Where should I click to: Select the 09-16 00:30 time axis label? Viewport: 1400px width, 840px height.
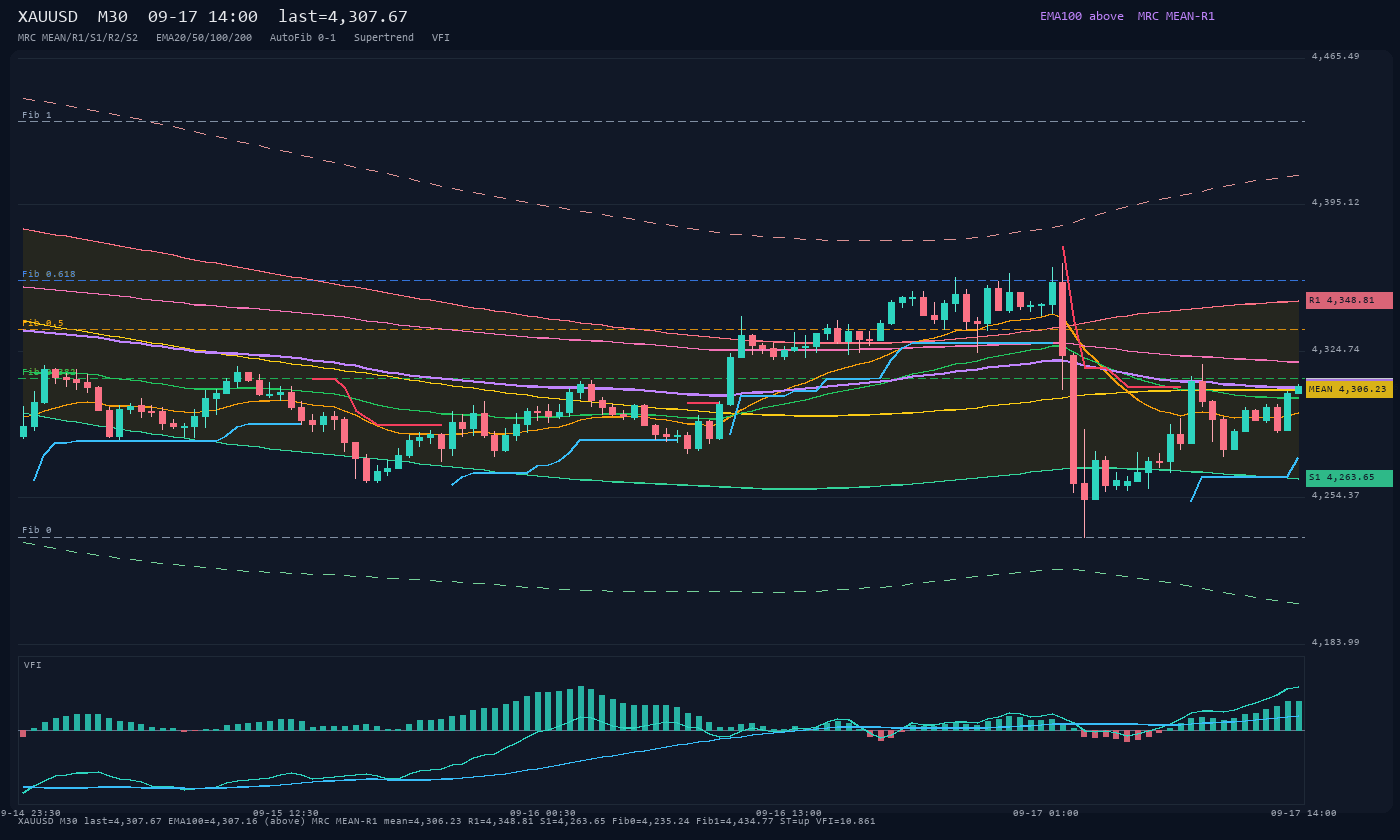pos(543,813)
